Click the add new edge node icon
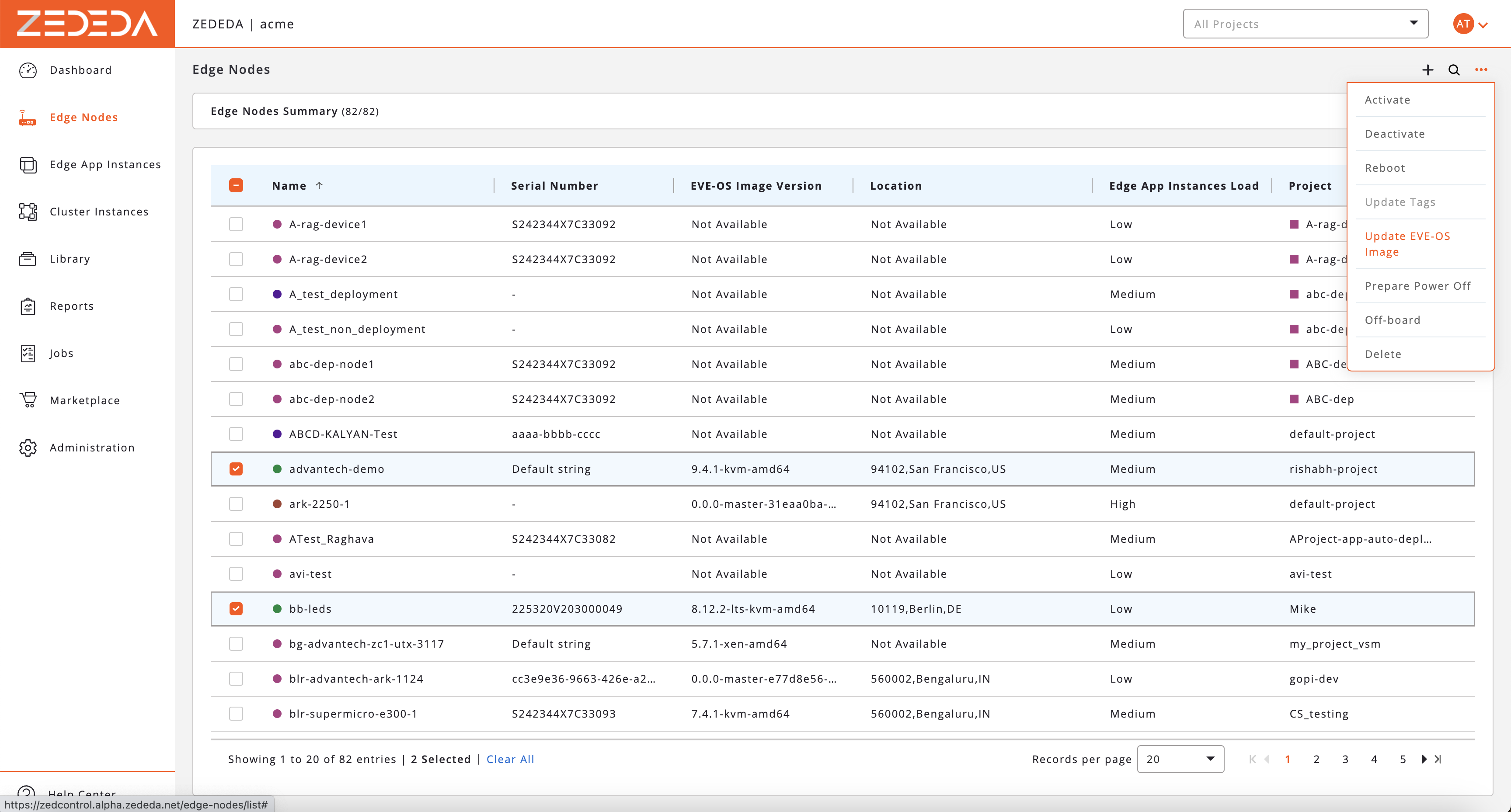Screen dimensions: 1511x812 [x=1427, y=69]
